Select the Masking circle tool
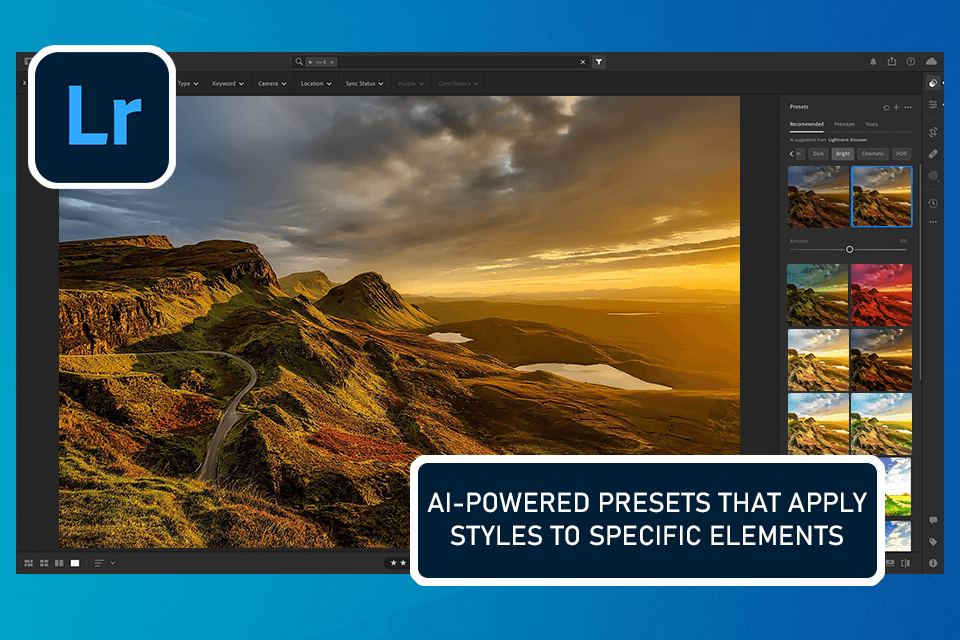The width and height of the screenshot is (960, 640). (x=933, y=176)
